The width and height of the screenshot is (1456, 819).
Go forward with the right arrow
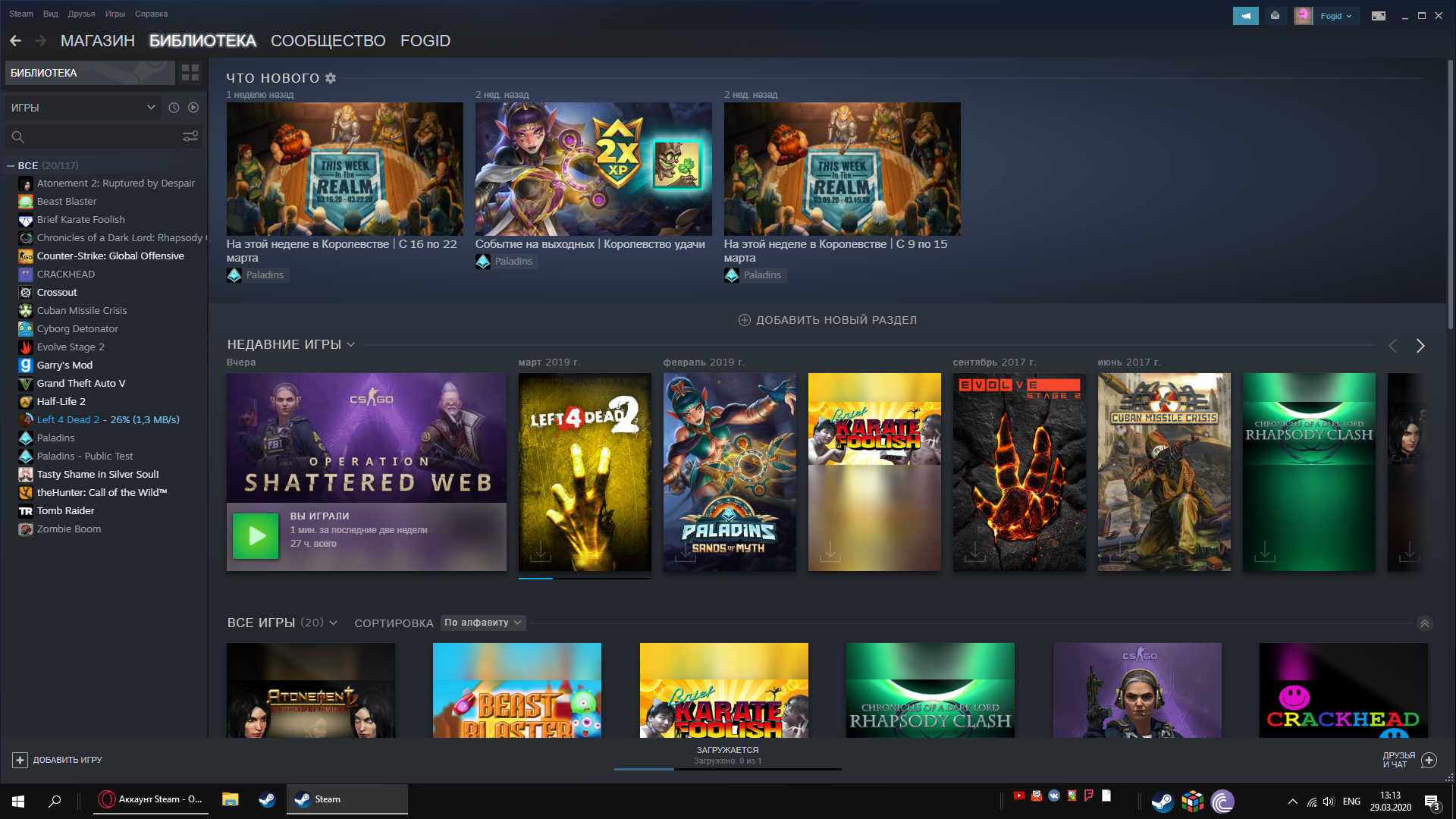(40, 41)
